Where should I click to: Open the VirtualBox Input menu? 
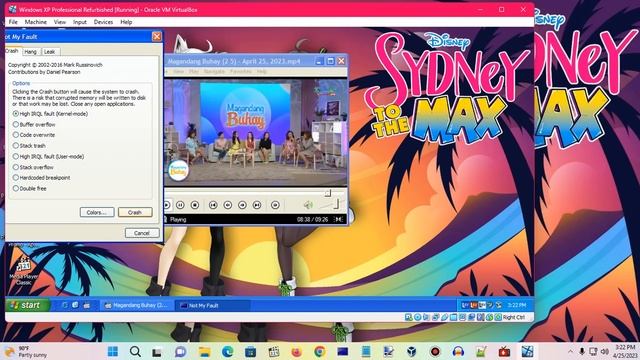80,22
